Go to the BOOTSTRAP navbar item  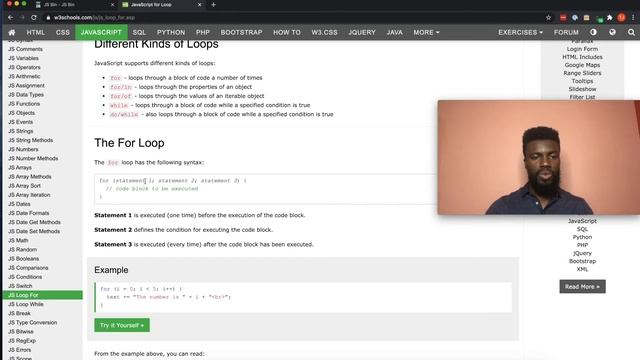(x=241, y=32)
